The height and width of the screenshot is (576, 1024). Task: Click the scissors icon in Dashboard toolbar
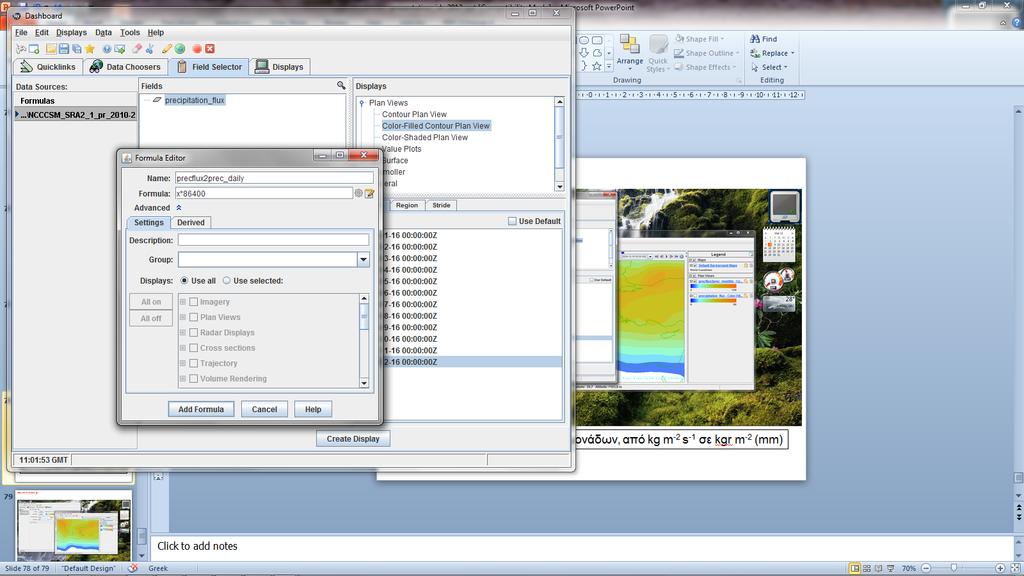[x=150, y=49]
